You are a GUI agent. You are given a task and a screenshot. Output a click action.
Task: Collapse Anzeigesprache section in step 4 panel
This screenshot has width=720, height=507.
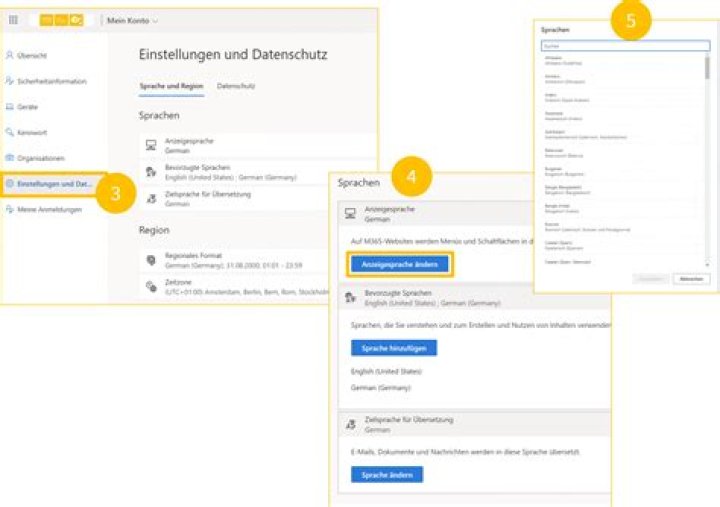click(435, 214)
